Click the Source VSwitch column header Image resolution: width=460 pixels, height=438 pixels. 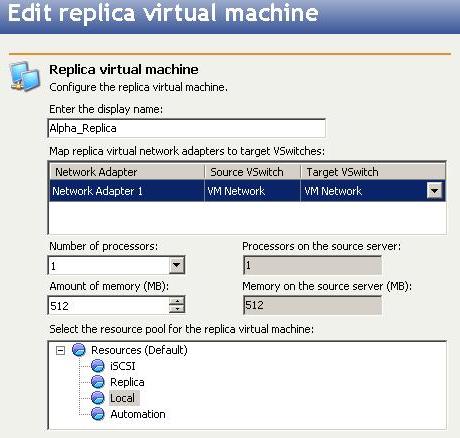252,172
